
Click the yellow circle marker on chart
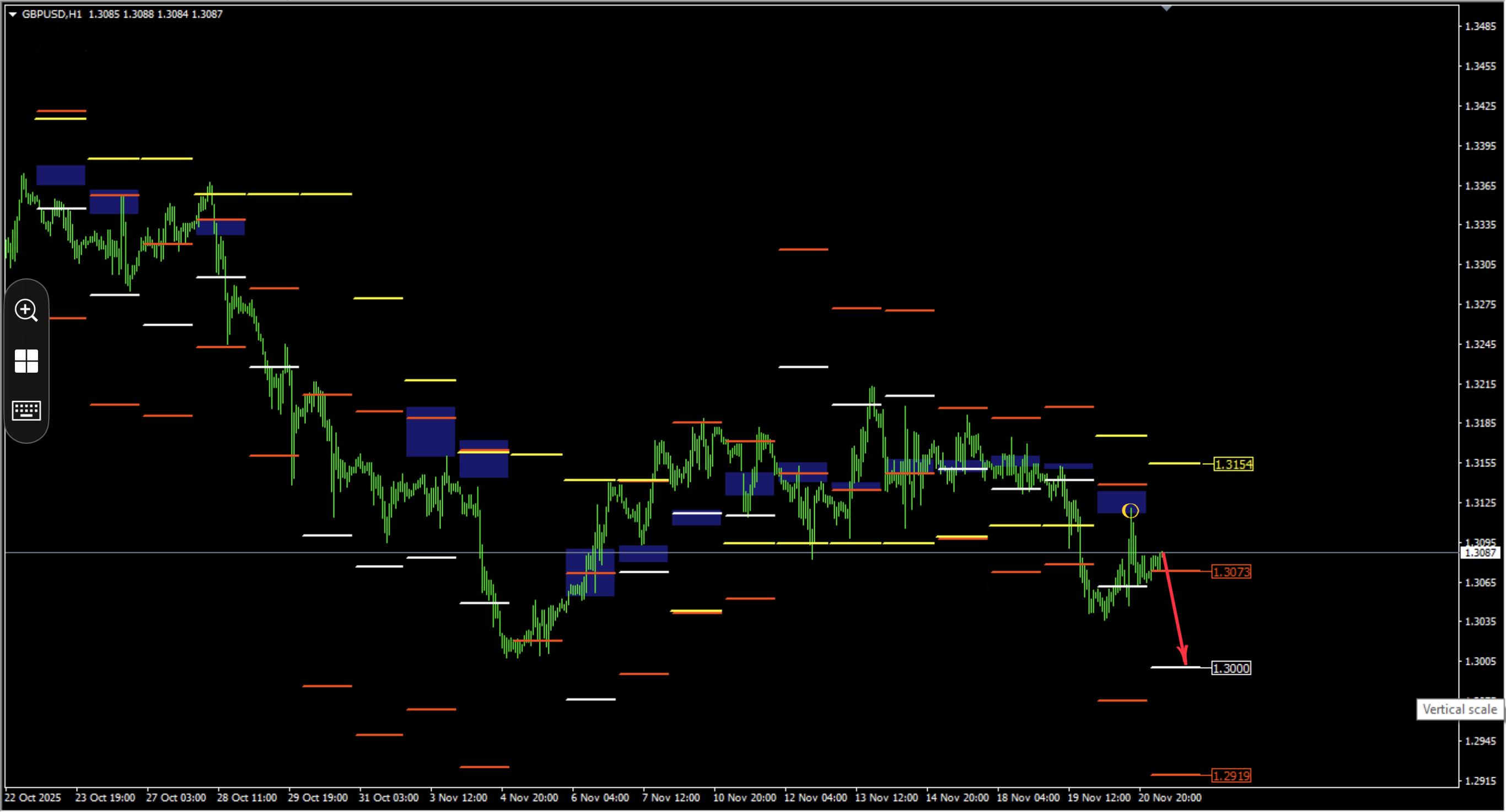point(1130,511)
